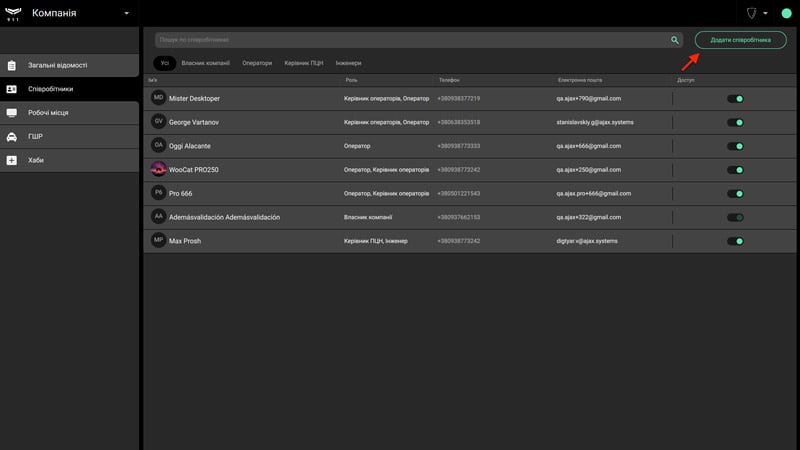Screen dimensions: 800x450
Task: Click the Власник компанії role in Ademásvalidación row
Action: pyautogui.click(x=368, y=217)
